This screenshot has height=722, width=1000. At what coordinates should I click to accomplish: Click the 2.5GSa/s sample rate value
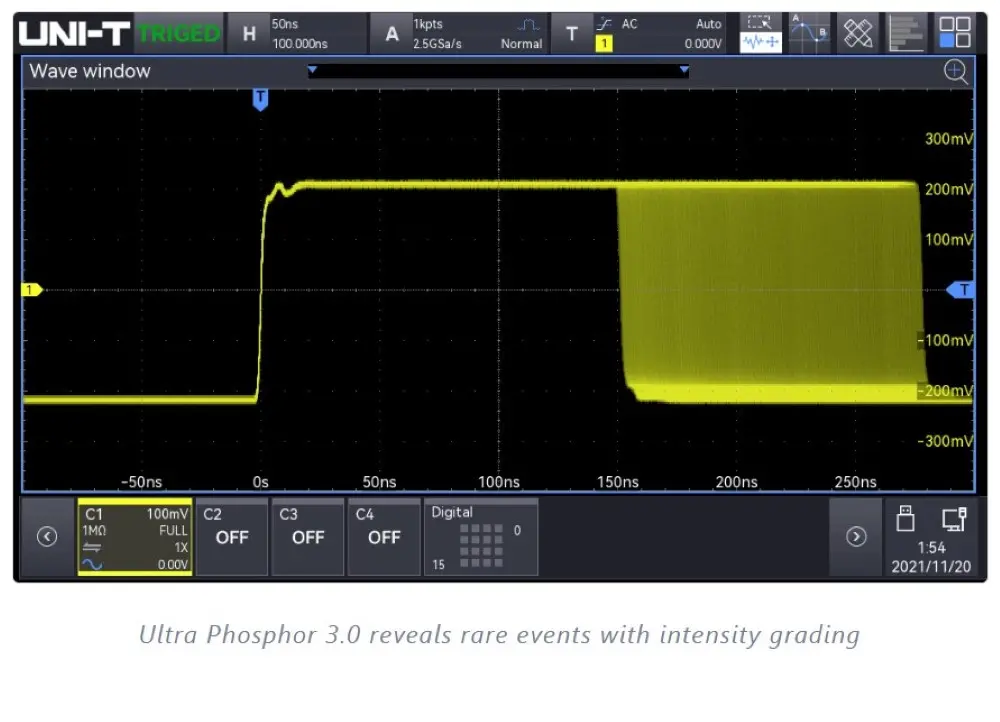[x=438, y=44]
